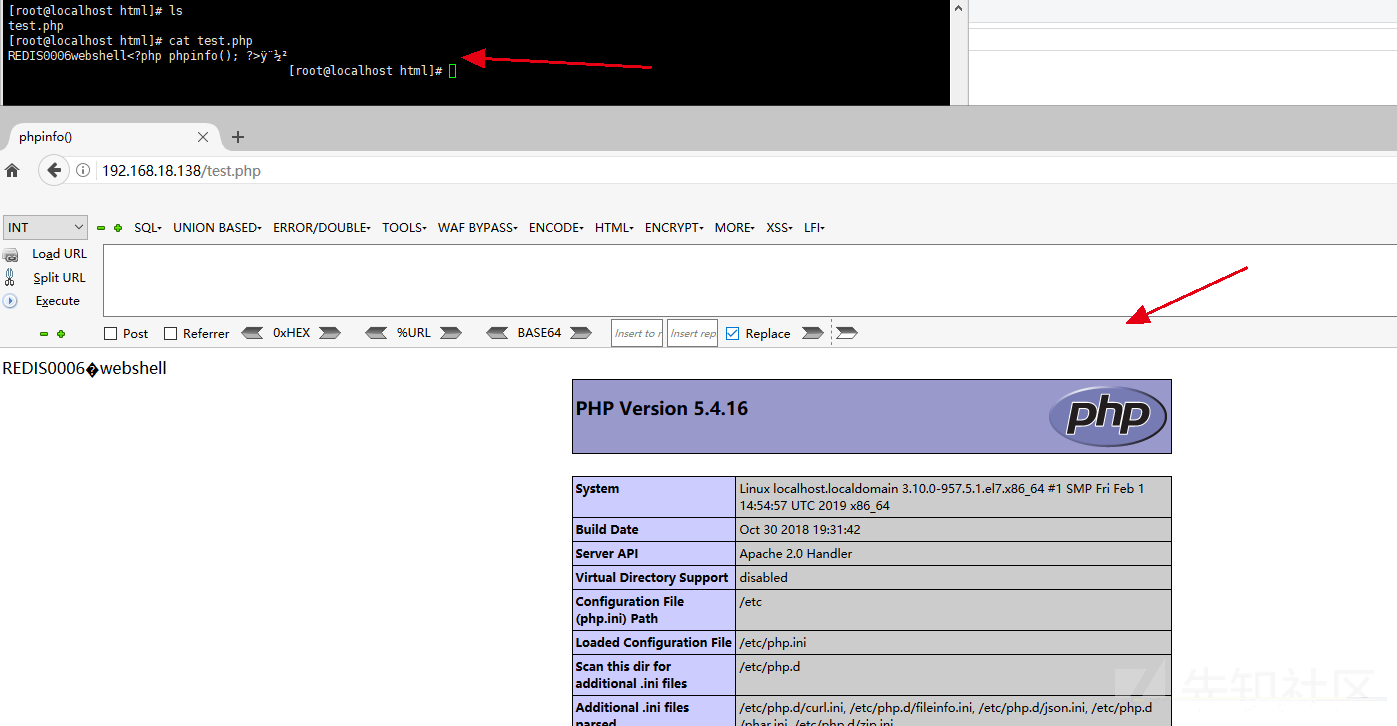
Task: Click the Load URL printer-style icon
Action: pos(11,255)
